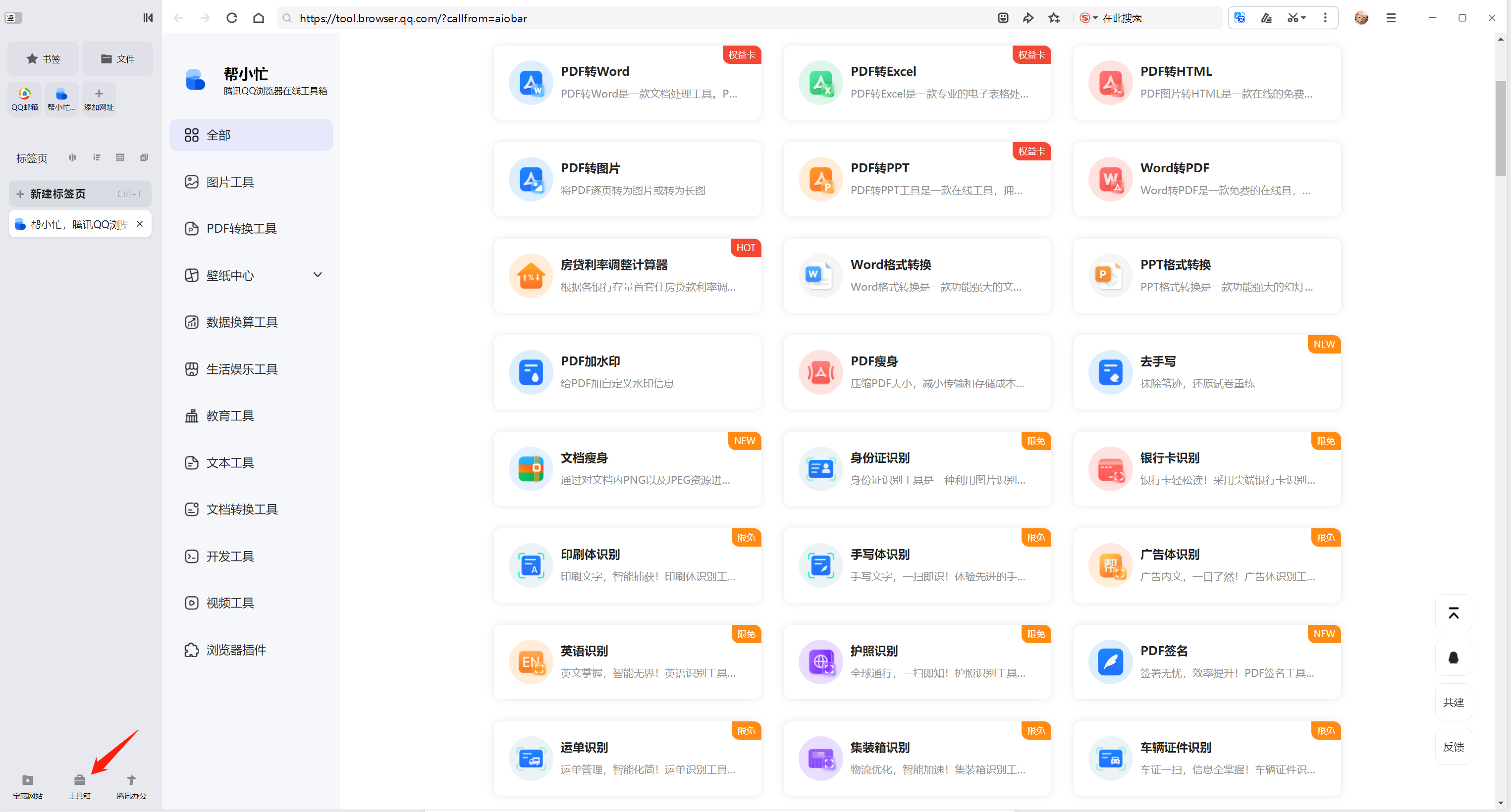Open the three-dot more tools menu
The width and height of the screenshot is (1511, 812).
[x=1325, y=18]
